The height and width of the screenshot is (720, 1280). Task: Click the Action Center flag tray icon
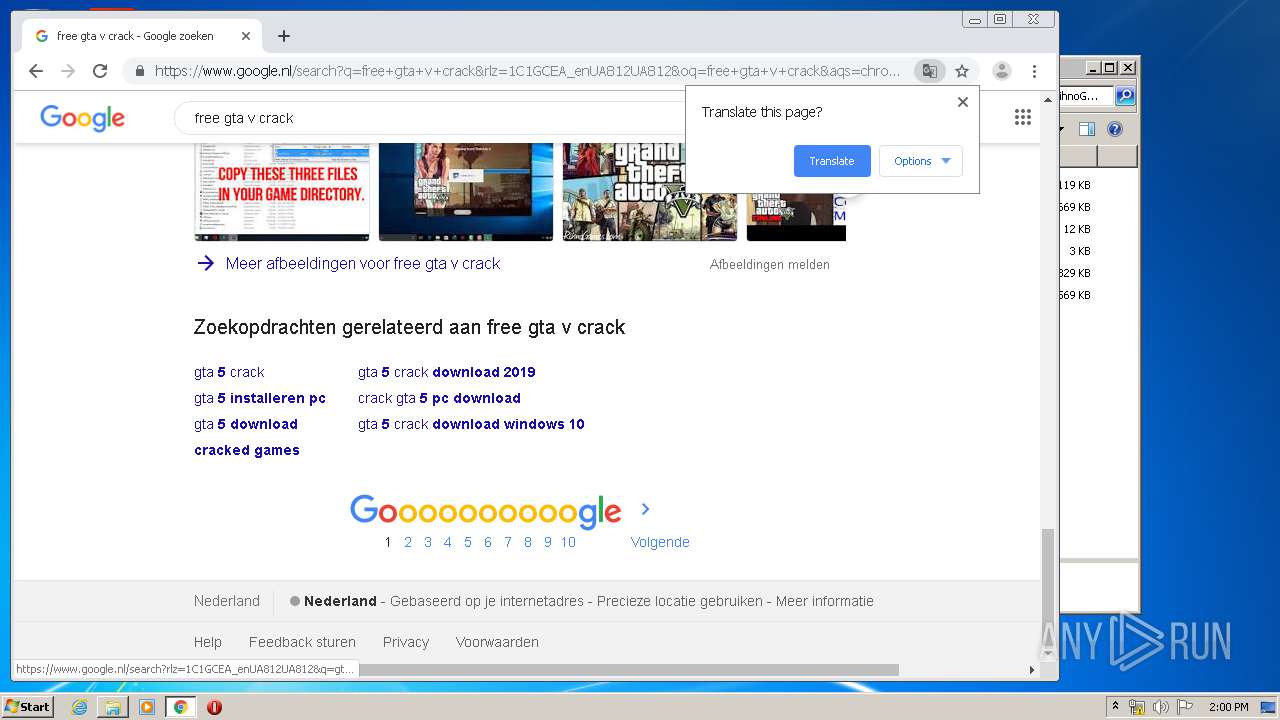click(x=1185, y=707)
